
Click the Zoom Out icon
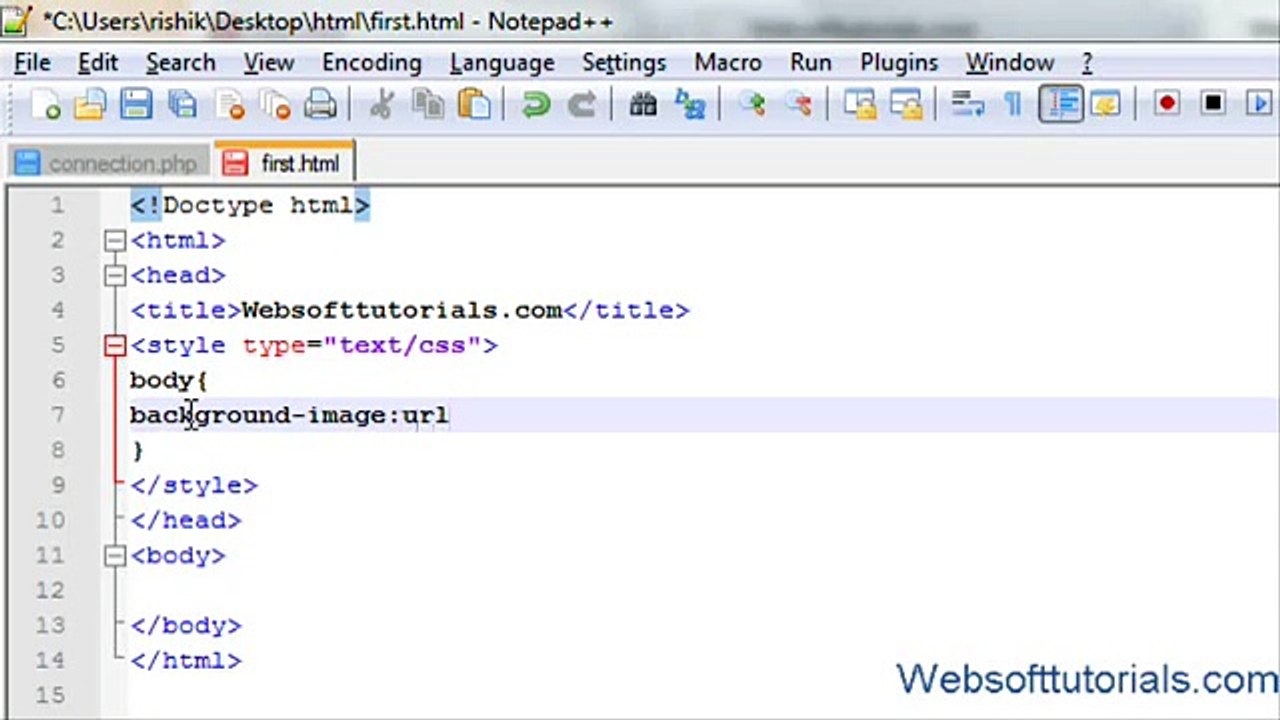(x=797, y=104)
